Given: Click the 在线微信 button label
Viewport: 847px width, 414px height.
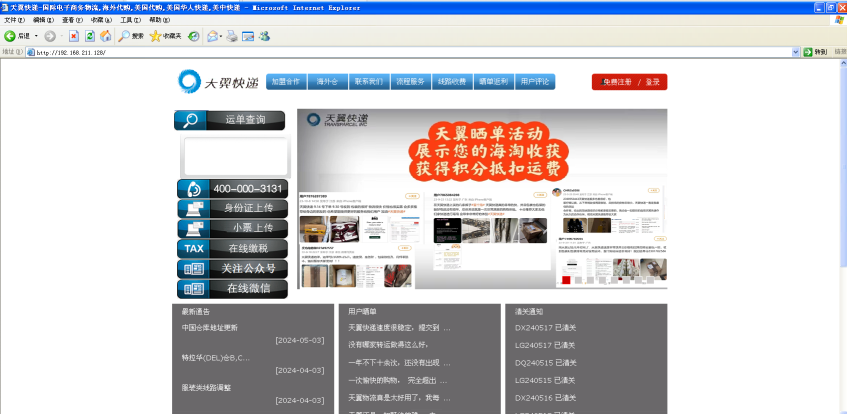Looking at the screenshot, I should (x=248, y=289).
